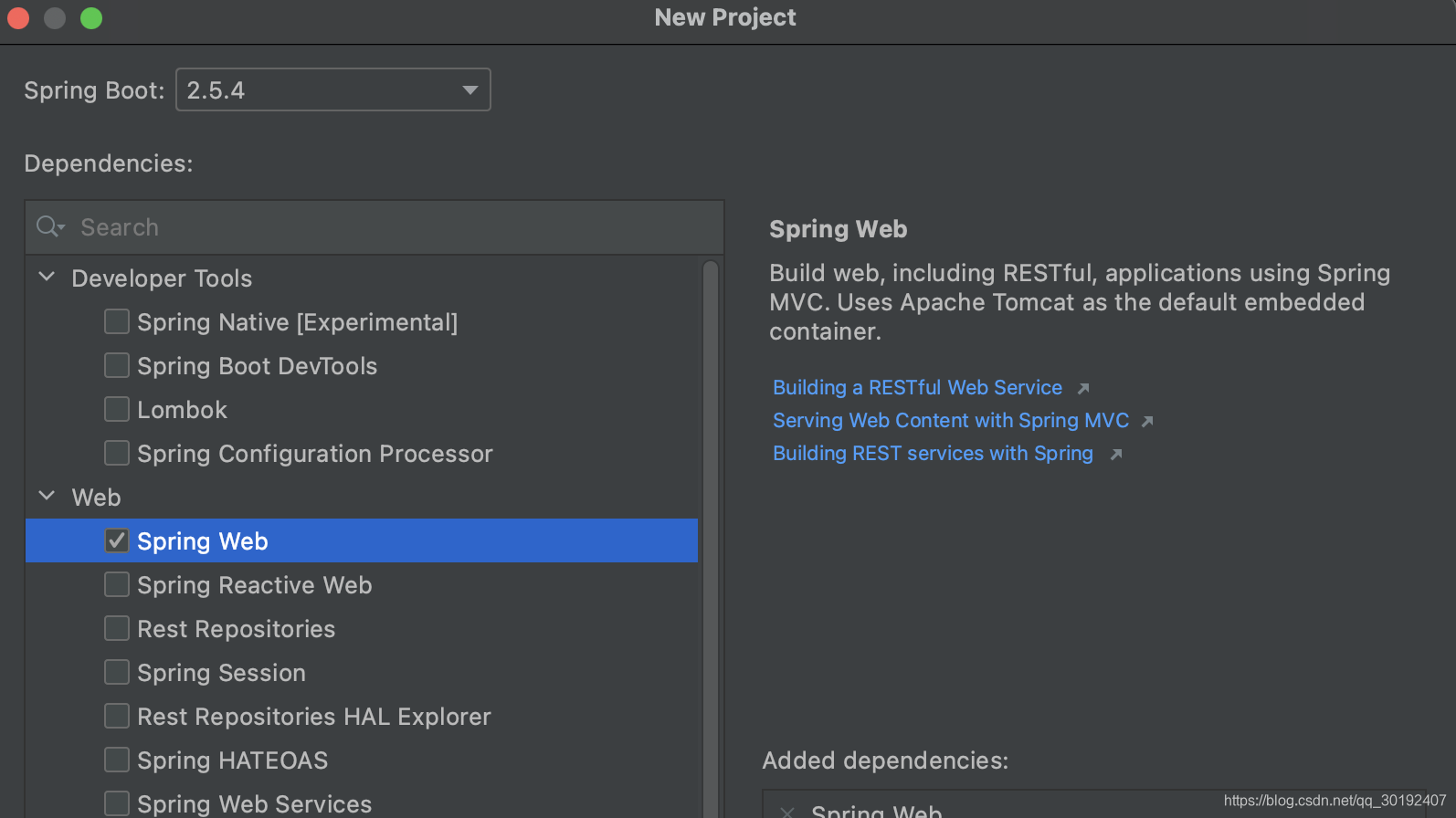Viewport: 1456px width, 818px height.
Task: Click the green maximize window button
Action: click(x=91, y=18)
